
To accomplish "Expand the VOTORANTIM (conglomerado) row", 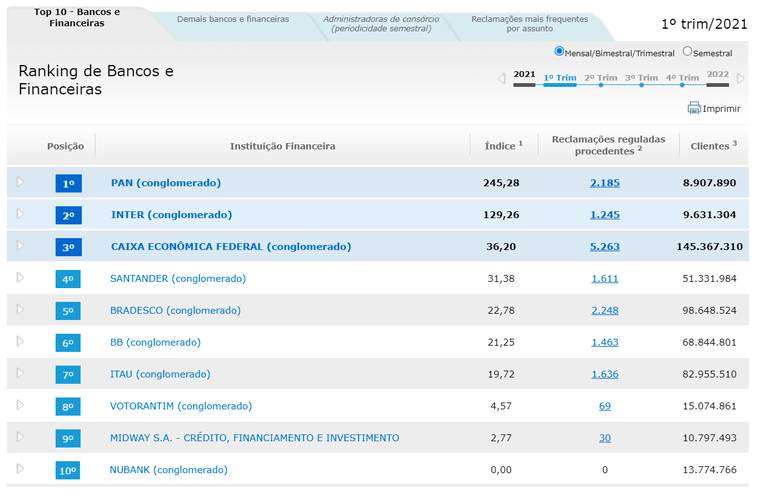I will tap(20, 405).
